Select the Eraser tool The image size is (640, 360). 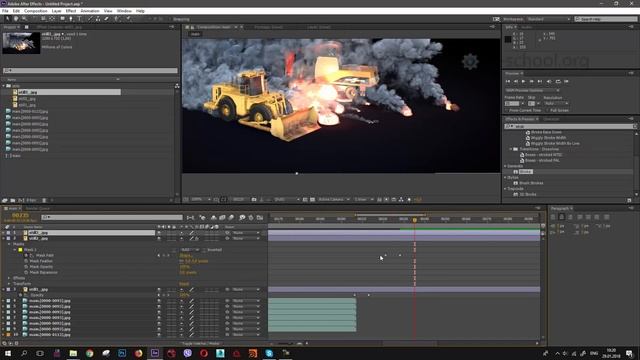point(107,19)
